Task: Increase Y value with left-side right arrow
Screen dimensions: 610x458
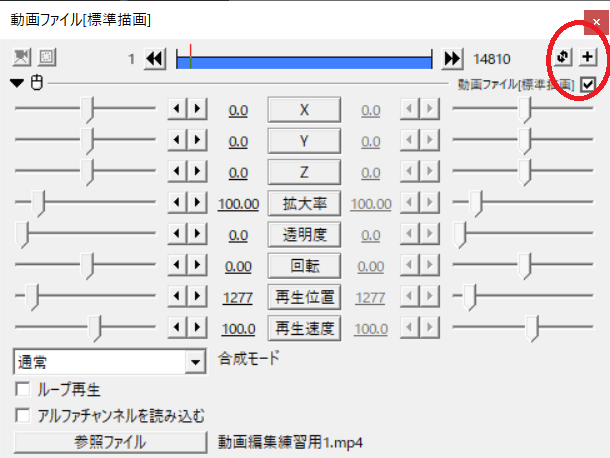Action: [x=197, y=140]
